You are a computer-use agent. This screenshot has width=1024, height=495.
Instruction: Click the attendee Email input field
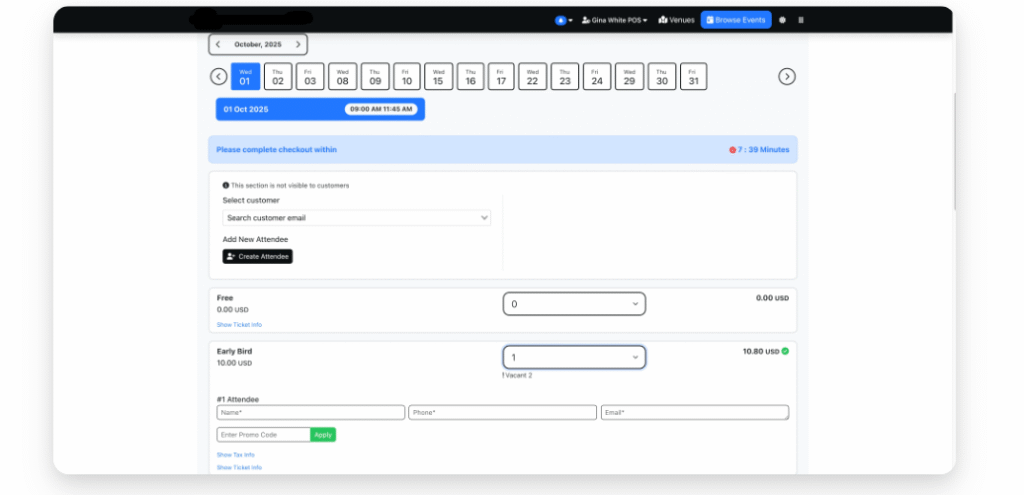point(694,412)
